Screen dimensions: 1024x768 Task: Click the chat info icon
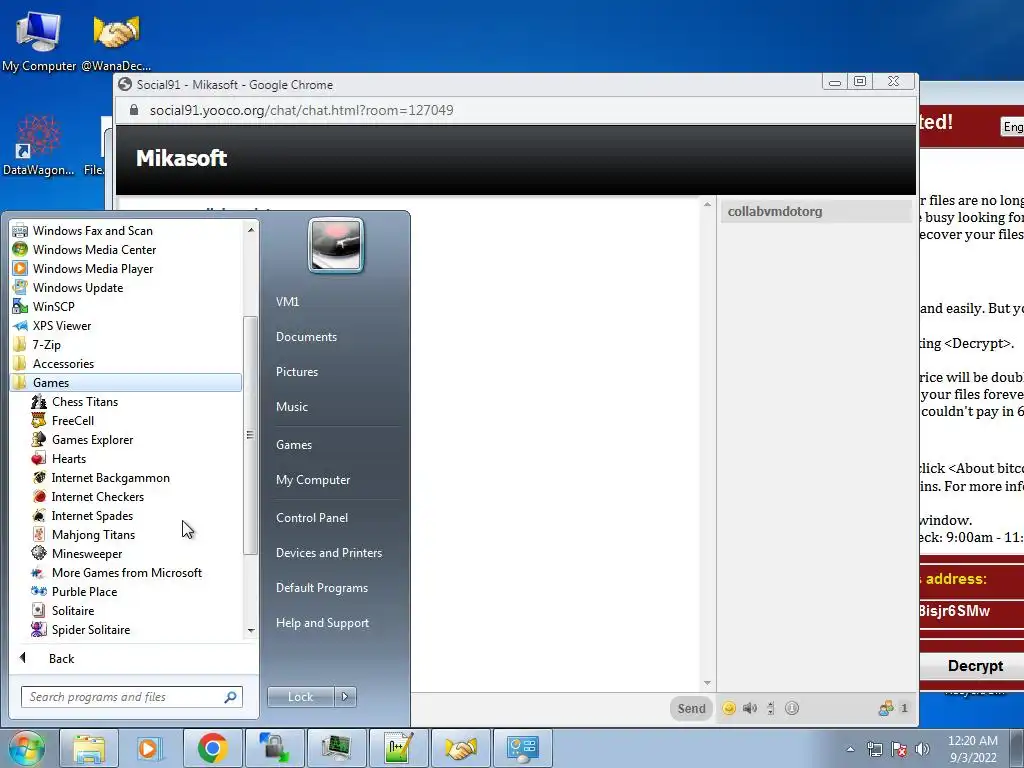pos(792,708)
